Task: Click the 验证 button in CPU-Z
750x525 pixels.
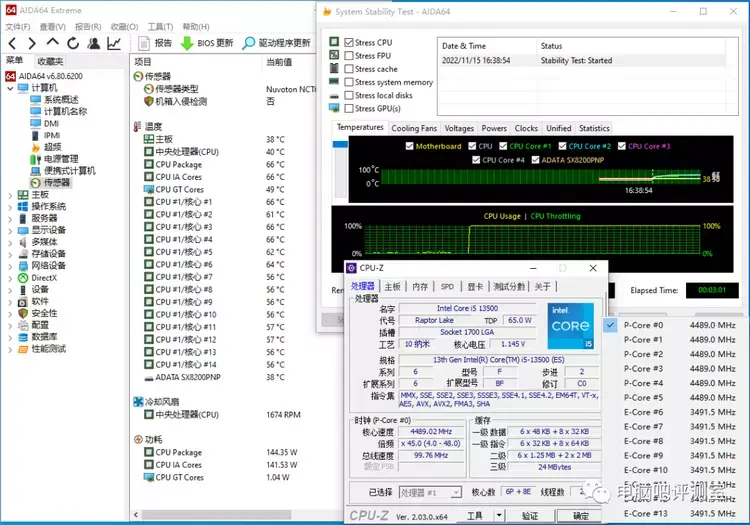Action: click(530, 516)
